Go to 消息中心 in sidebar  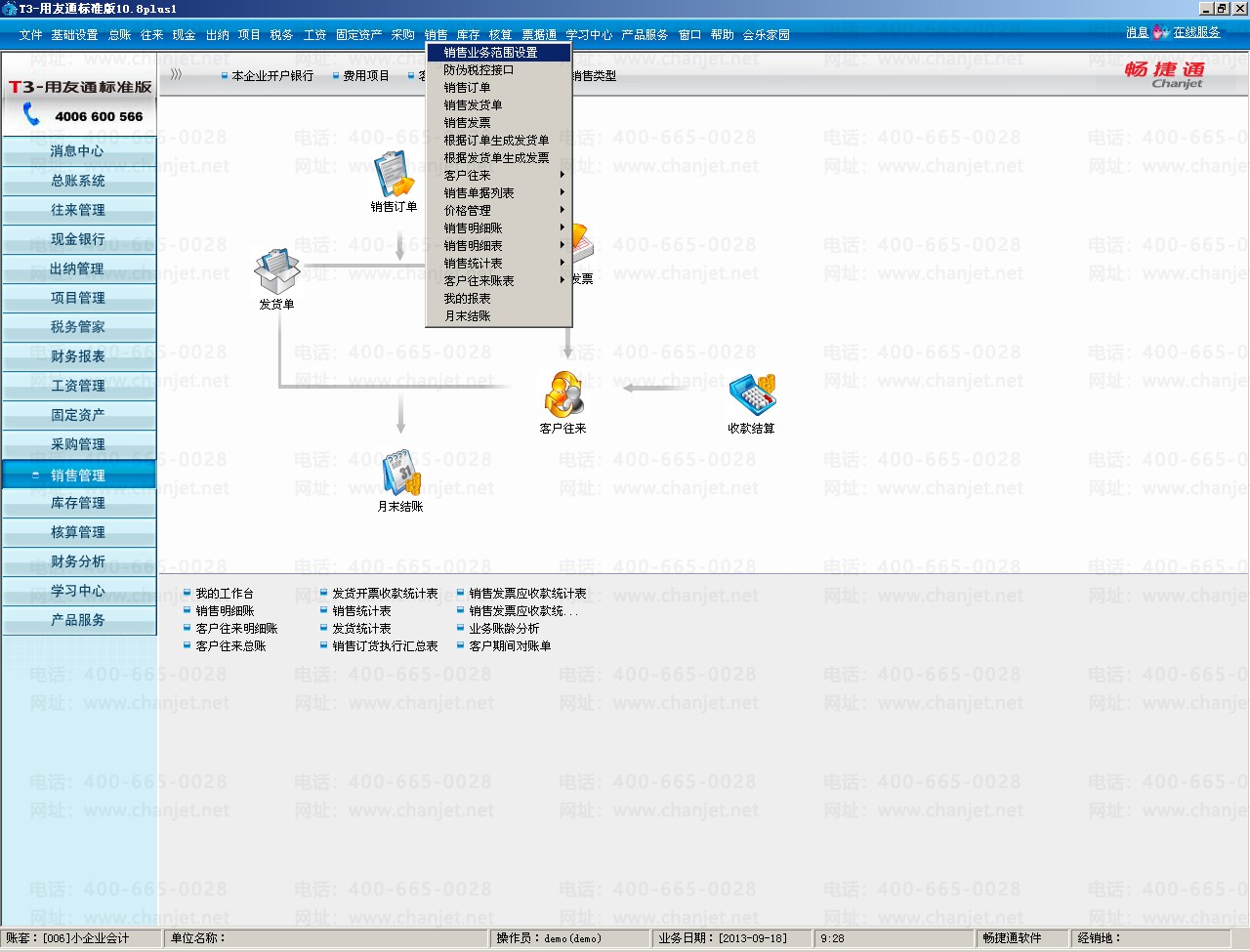[78, 151]
